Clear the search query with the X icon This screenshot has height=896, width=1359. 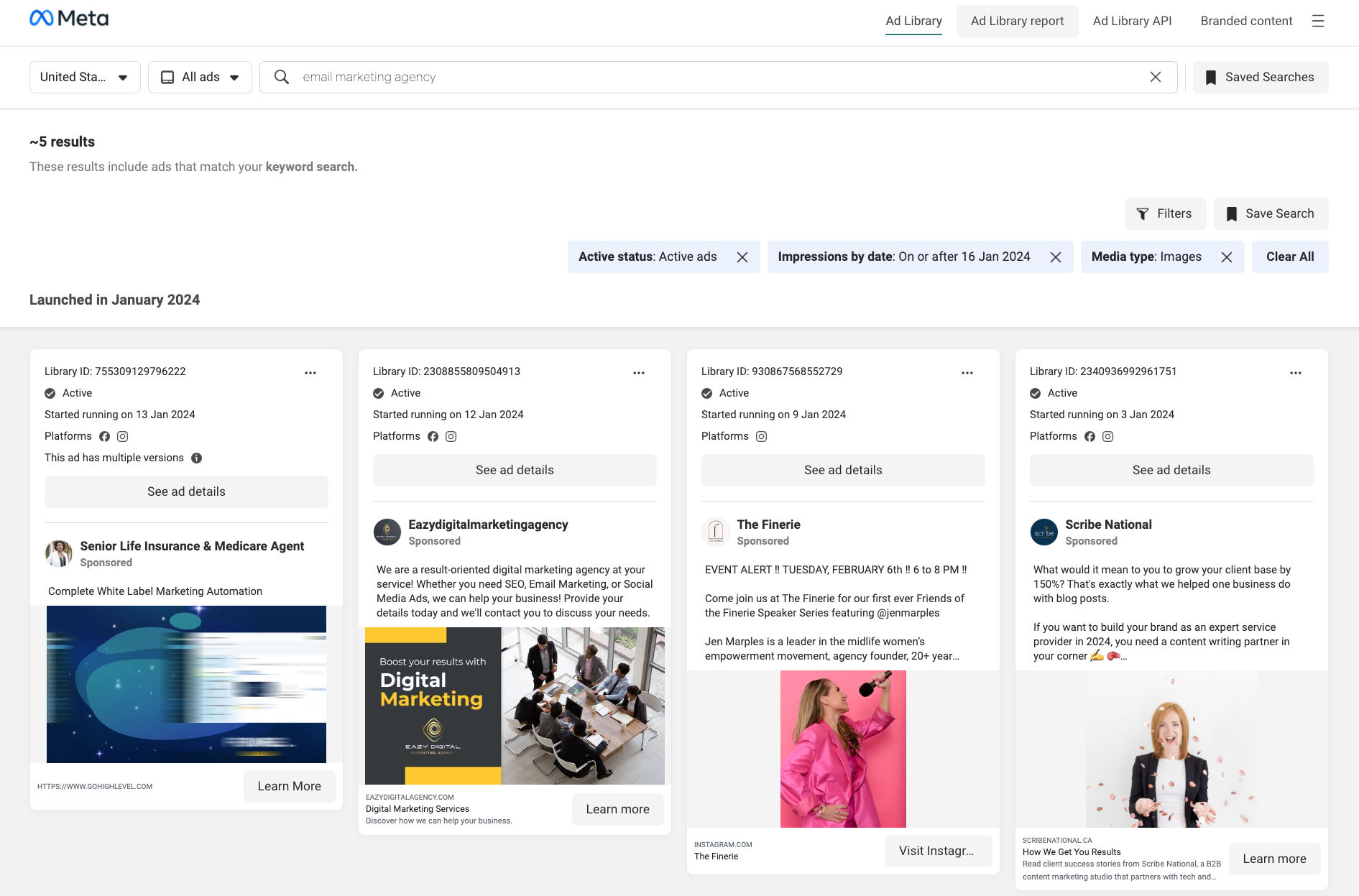click(1156, 76)
